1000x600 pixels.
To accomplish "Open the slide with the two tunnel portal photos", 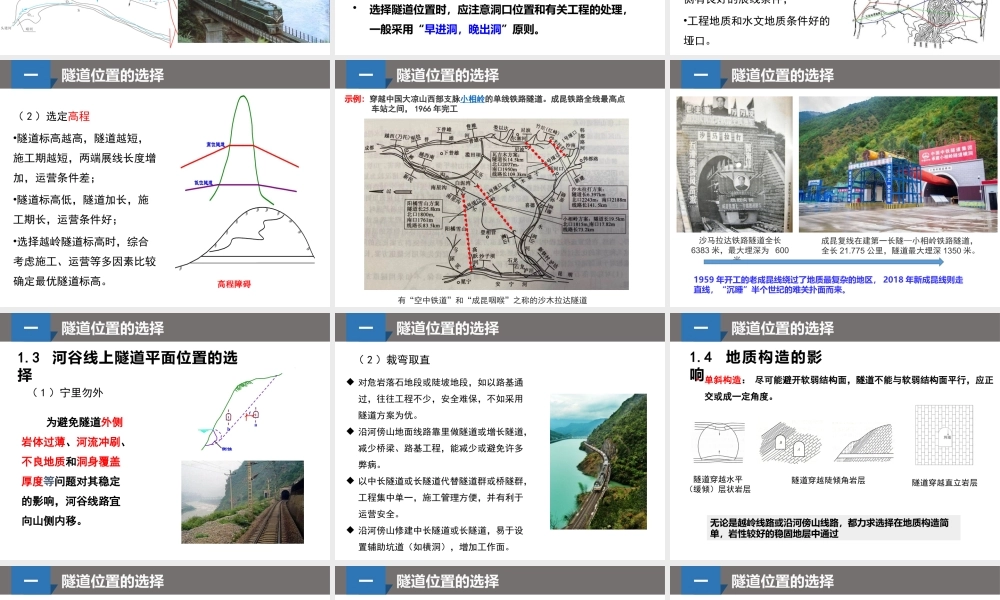I will (x=835, y=184).
